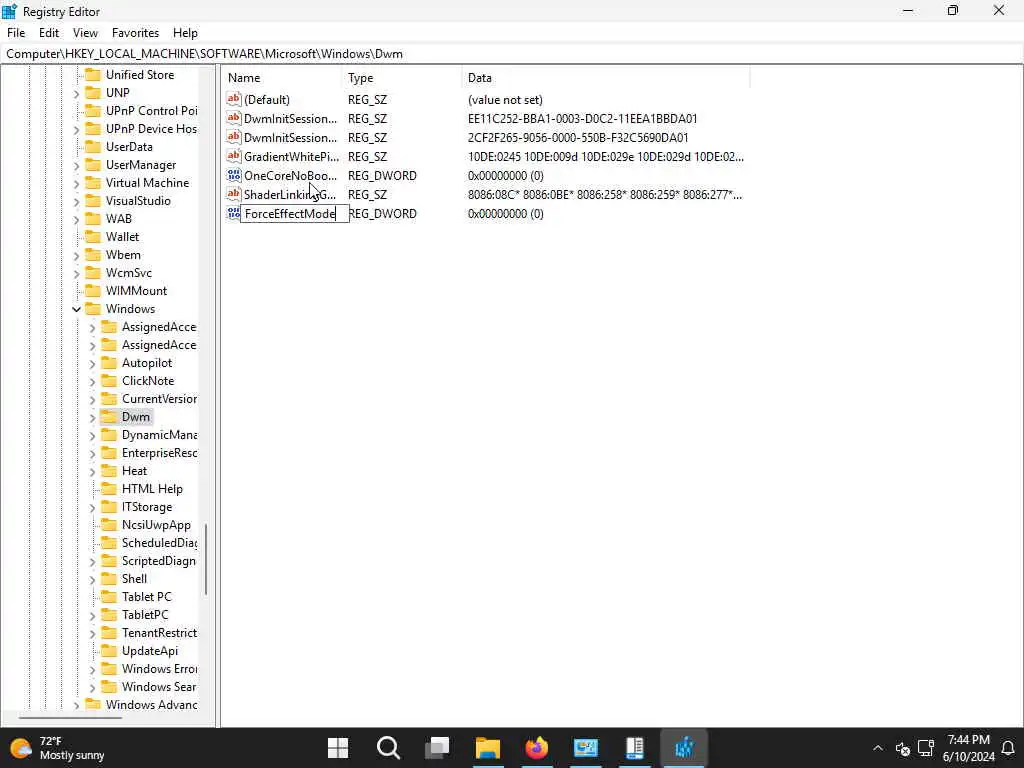Click the ShaderLinking 8086:08C* data cell
1024x768 pixels.
tap(605, 194)
